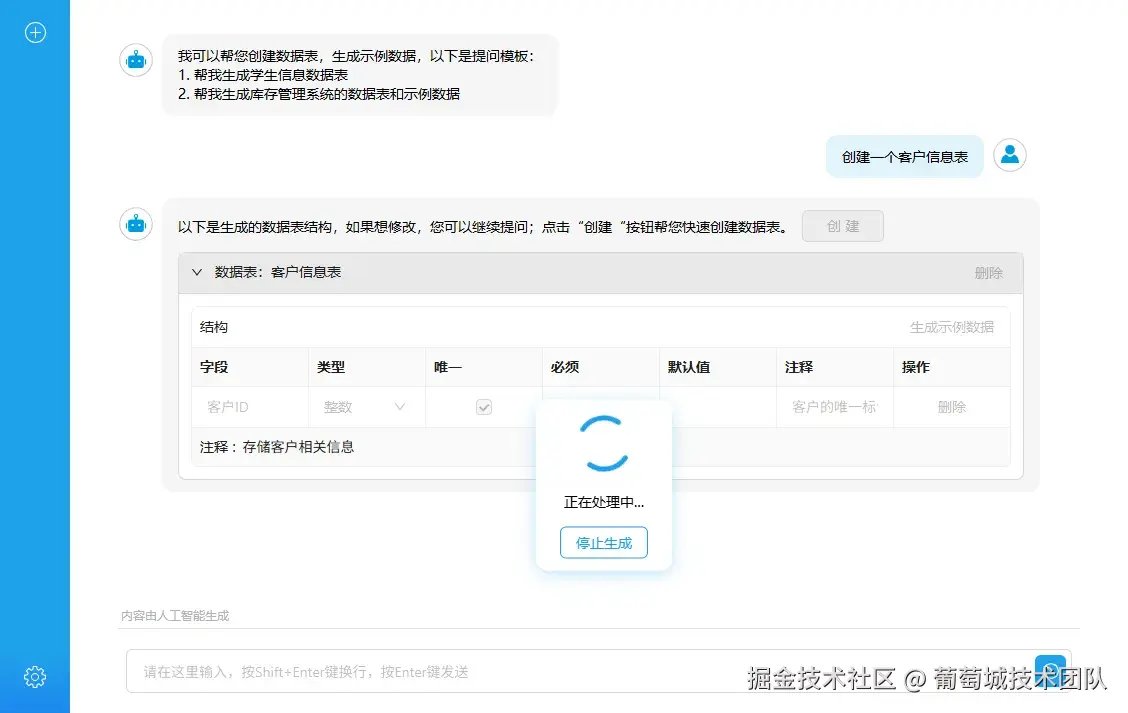Click the 必须 column header
This screenshot has width=1128, height=713.
(x=565, y=367)
